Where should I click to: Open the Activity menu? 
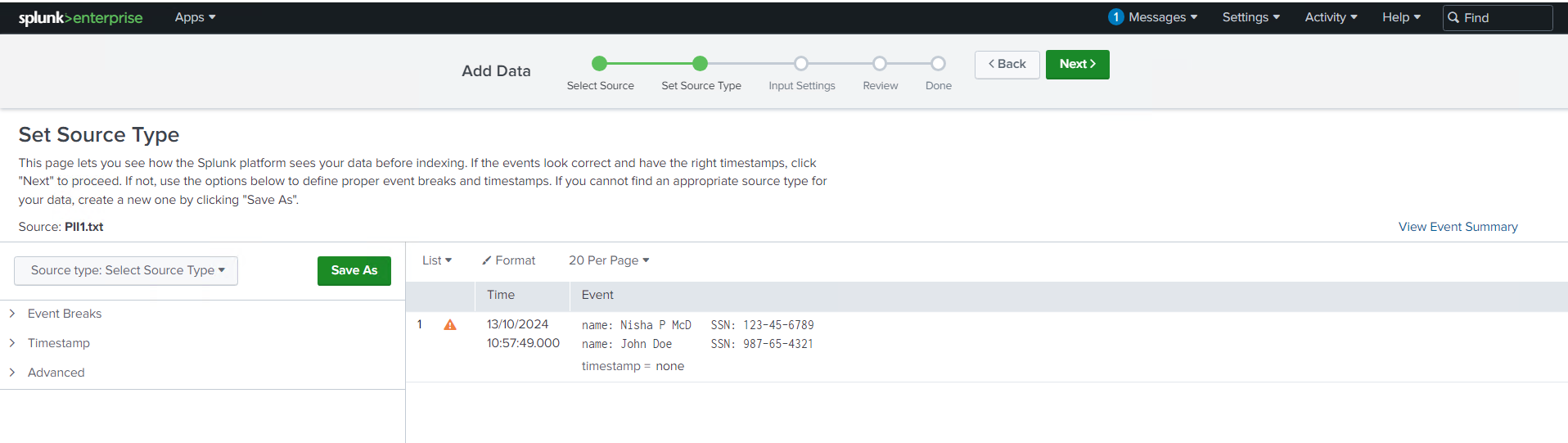pos(1331,17)
